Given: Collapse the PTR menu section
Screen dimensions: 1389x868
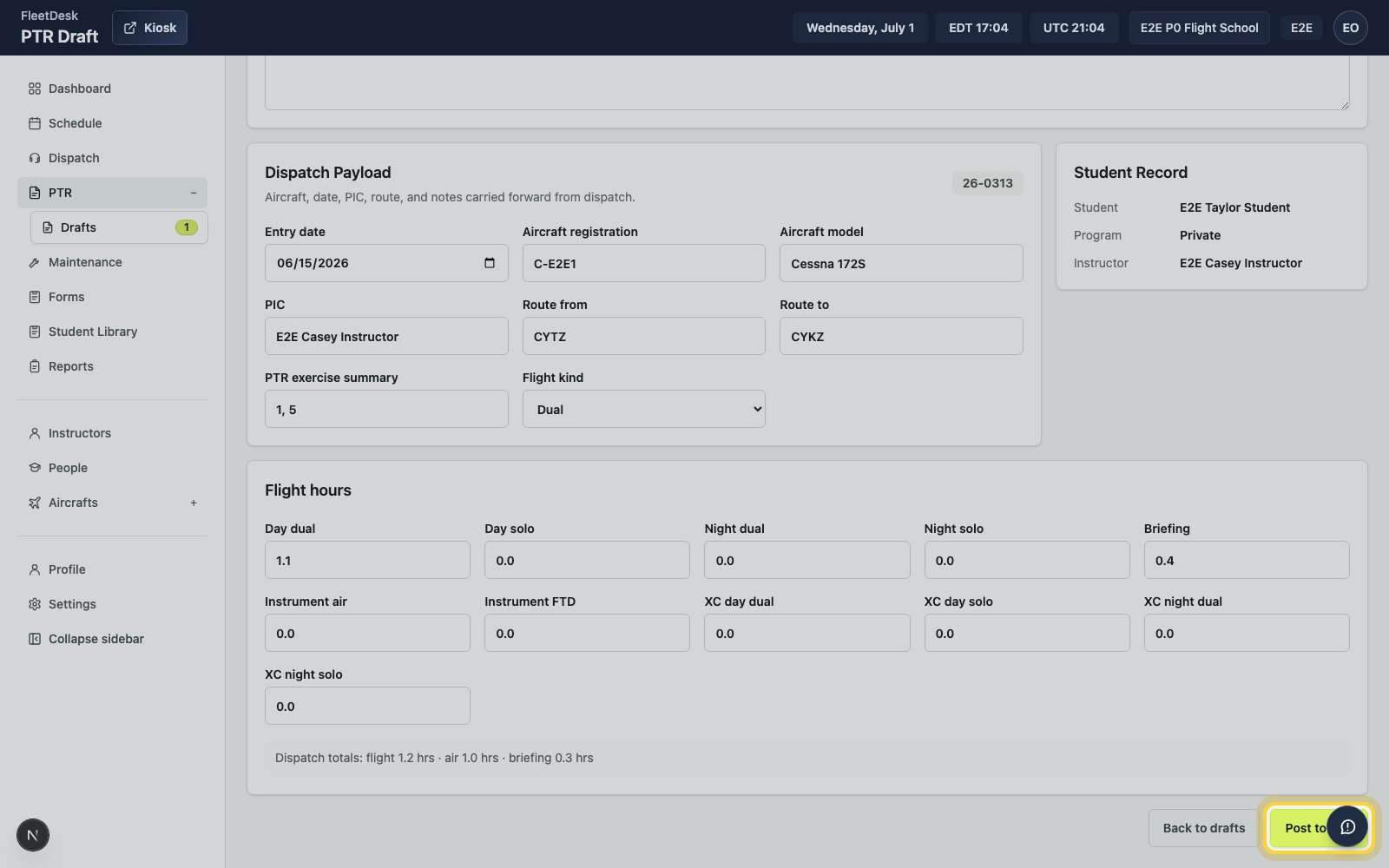Looking at the screenshot, I should click(193, 193).
